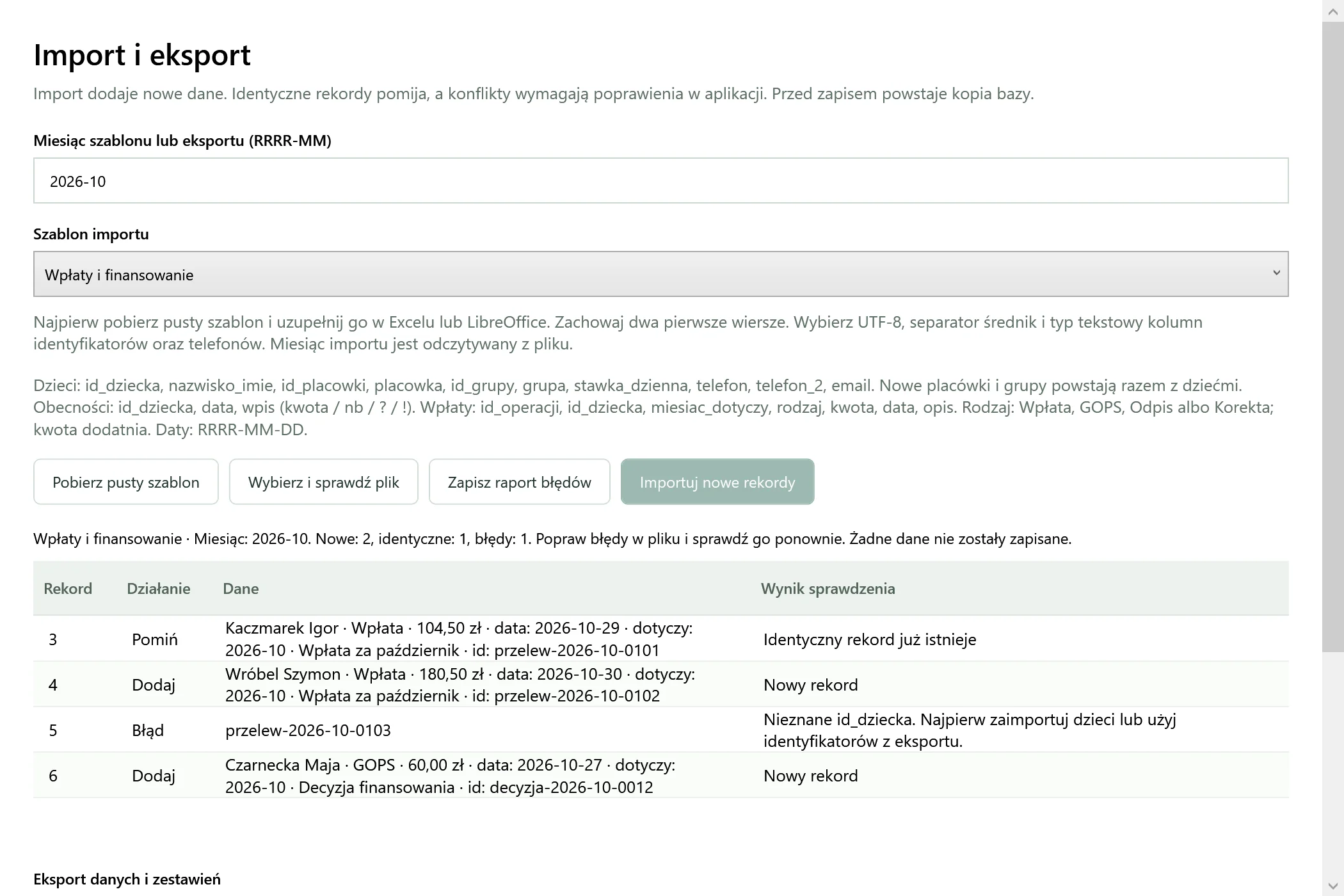Click the import summary status line
Image resolution: width=1344 pixels, height=896 pixels.
pyautogui.click(x=552, y=539)
